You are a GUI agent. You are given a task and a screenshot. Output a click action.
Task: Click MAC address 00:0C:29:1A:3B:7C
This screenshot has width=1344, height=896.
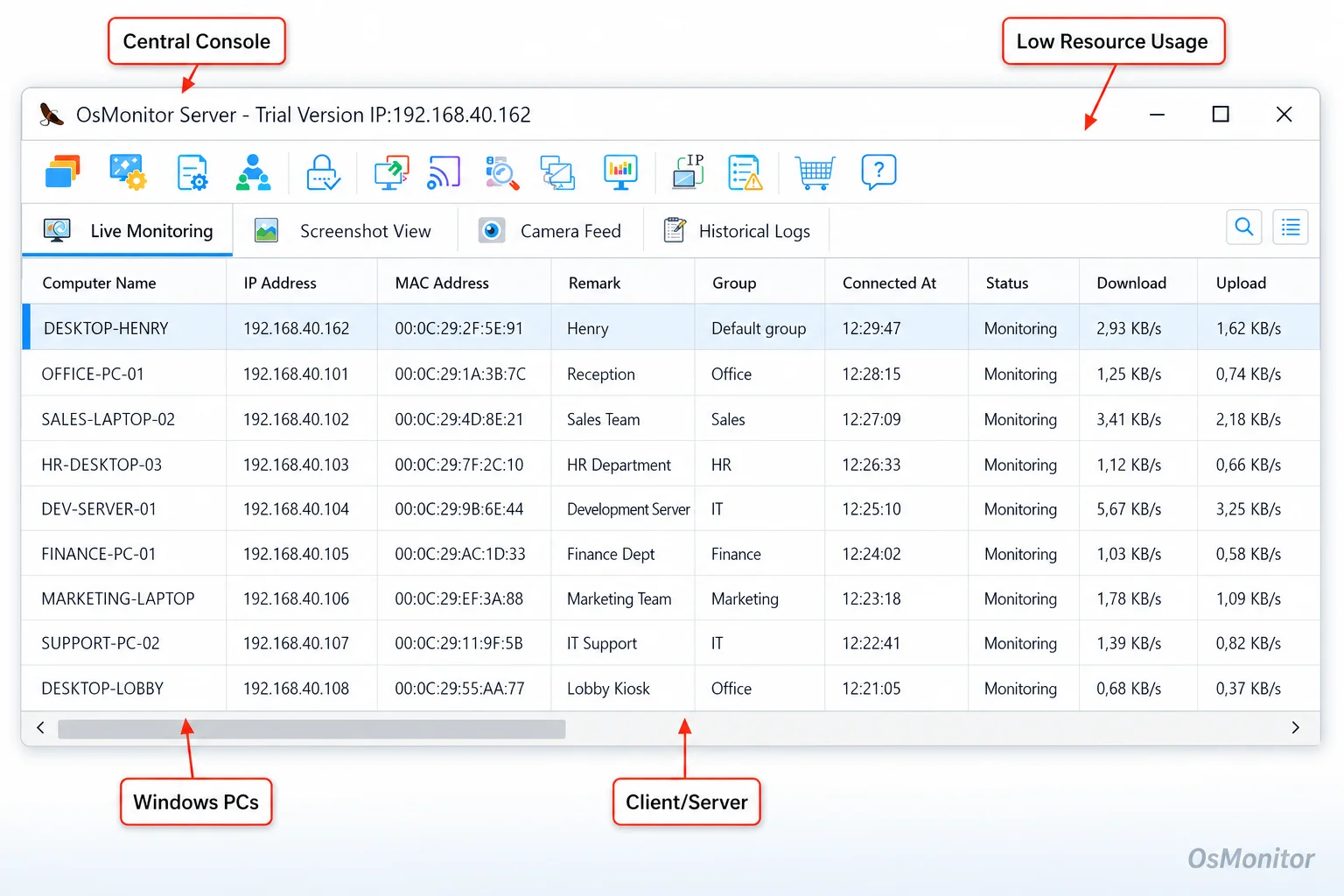pos(460,374)
